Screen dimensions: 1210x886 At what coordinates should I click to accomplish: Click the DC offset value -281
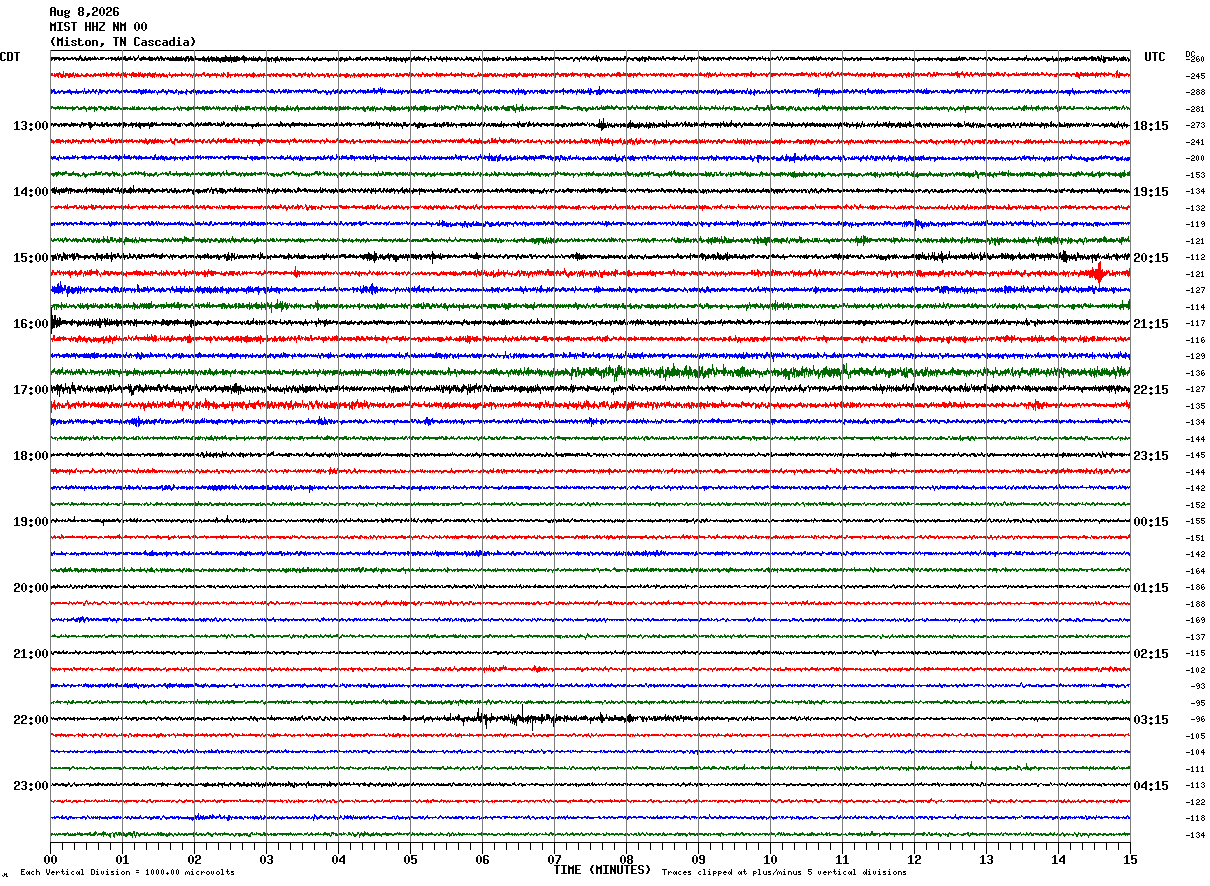1195,109
